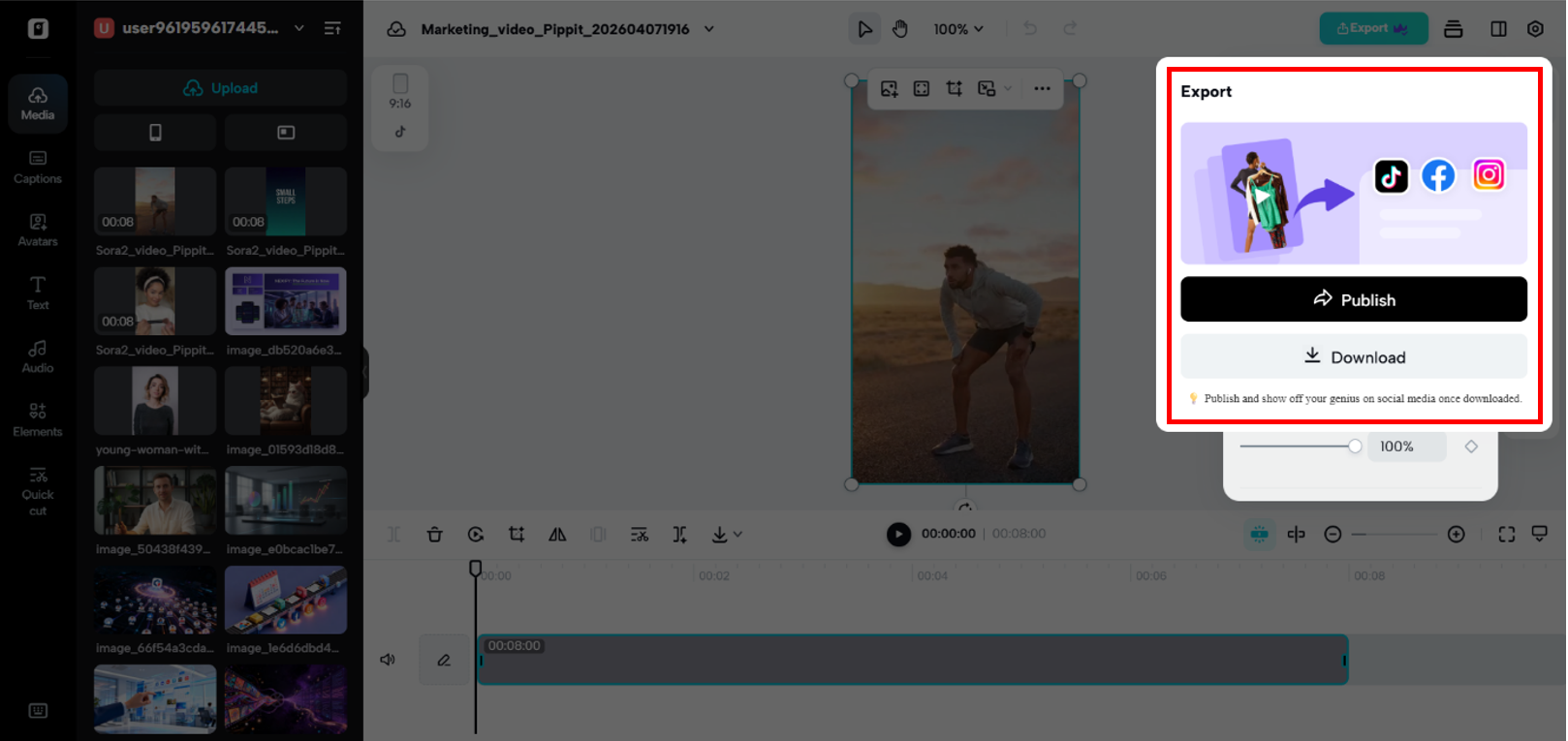
Task: Click the Instagram icon in export banner
Action: click(x=1489, y=174)
